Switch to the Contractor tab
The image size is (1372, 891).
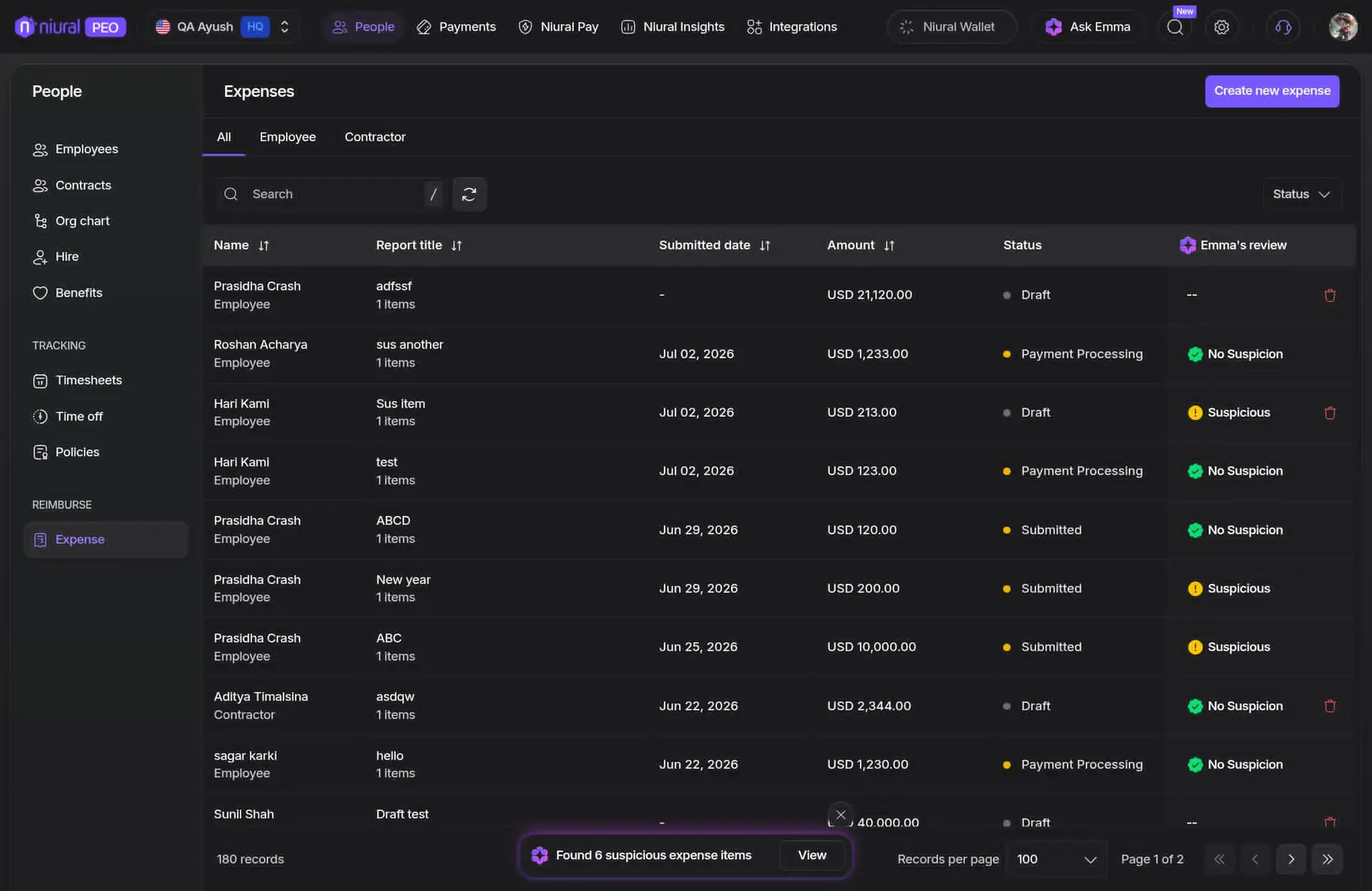tap(375, 137)
